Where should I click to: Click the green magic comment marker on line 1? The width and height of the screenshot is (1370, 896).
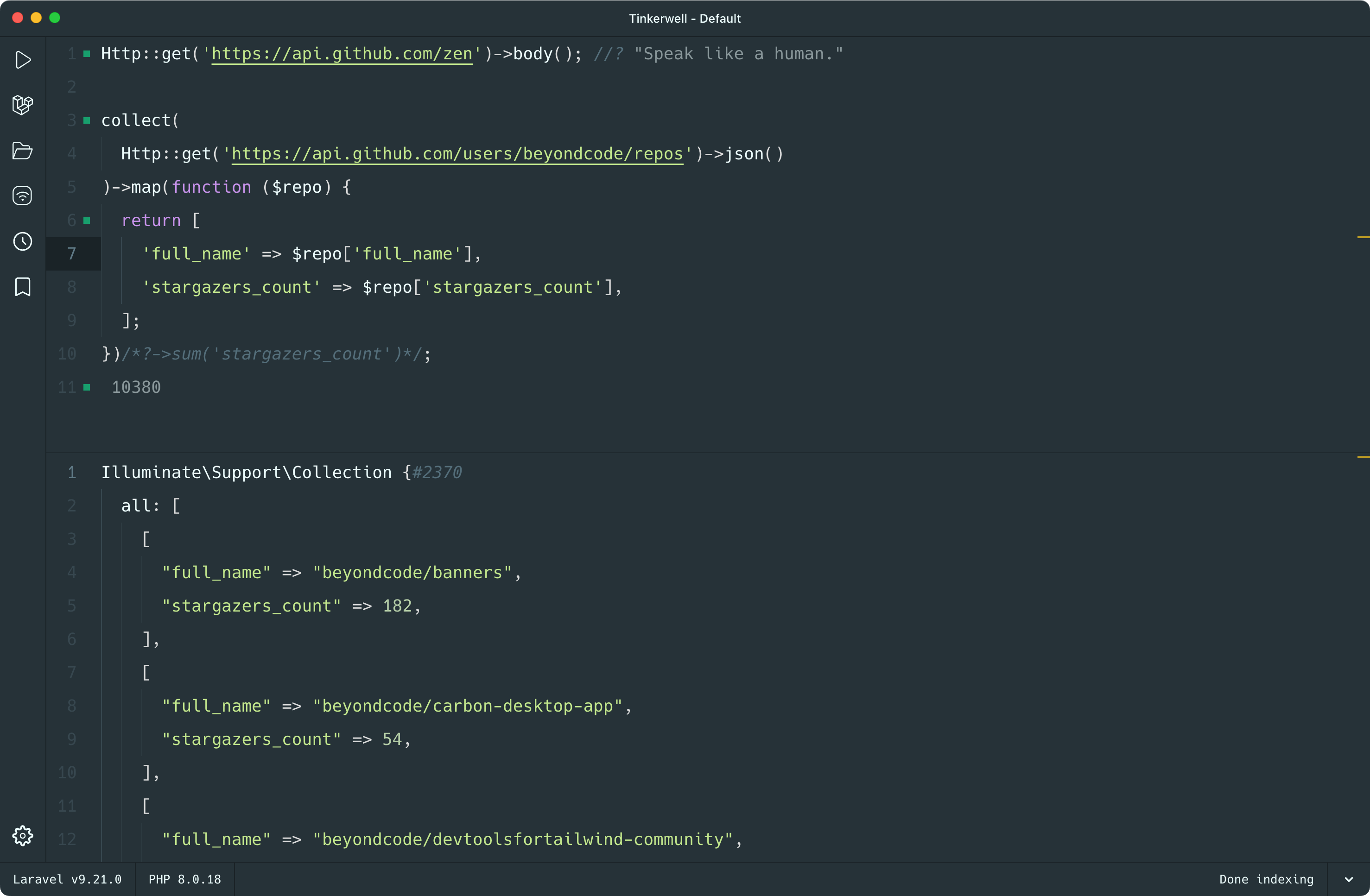pos(87,54)
